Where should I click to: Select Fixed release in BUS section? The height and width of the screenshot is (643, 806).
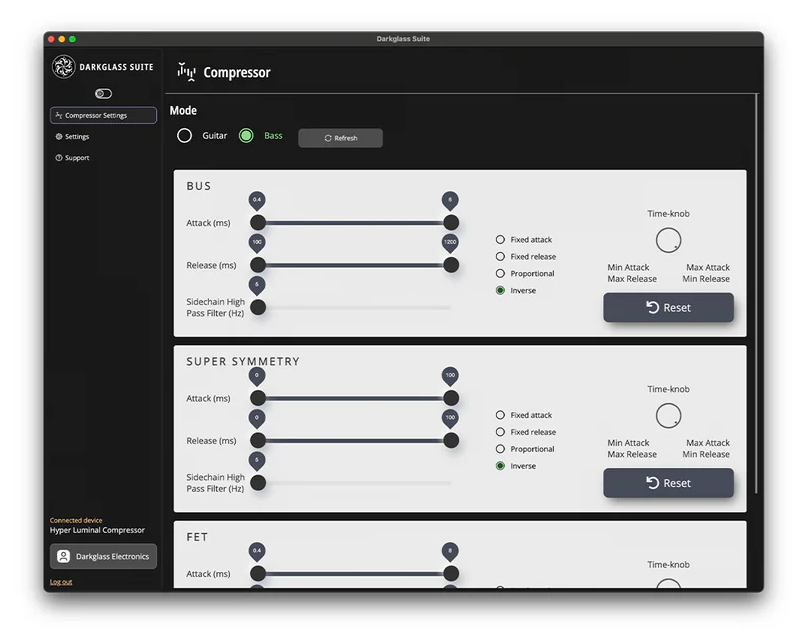click(x=500, y=256)
